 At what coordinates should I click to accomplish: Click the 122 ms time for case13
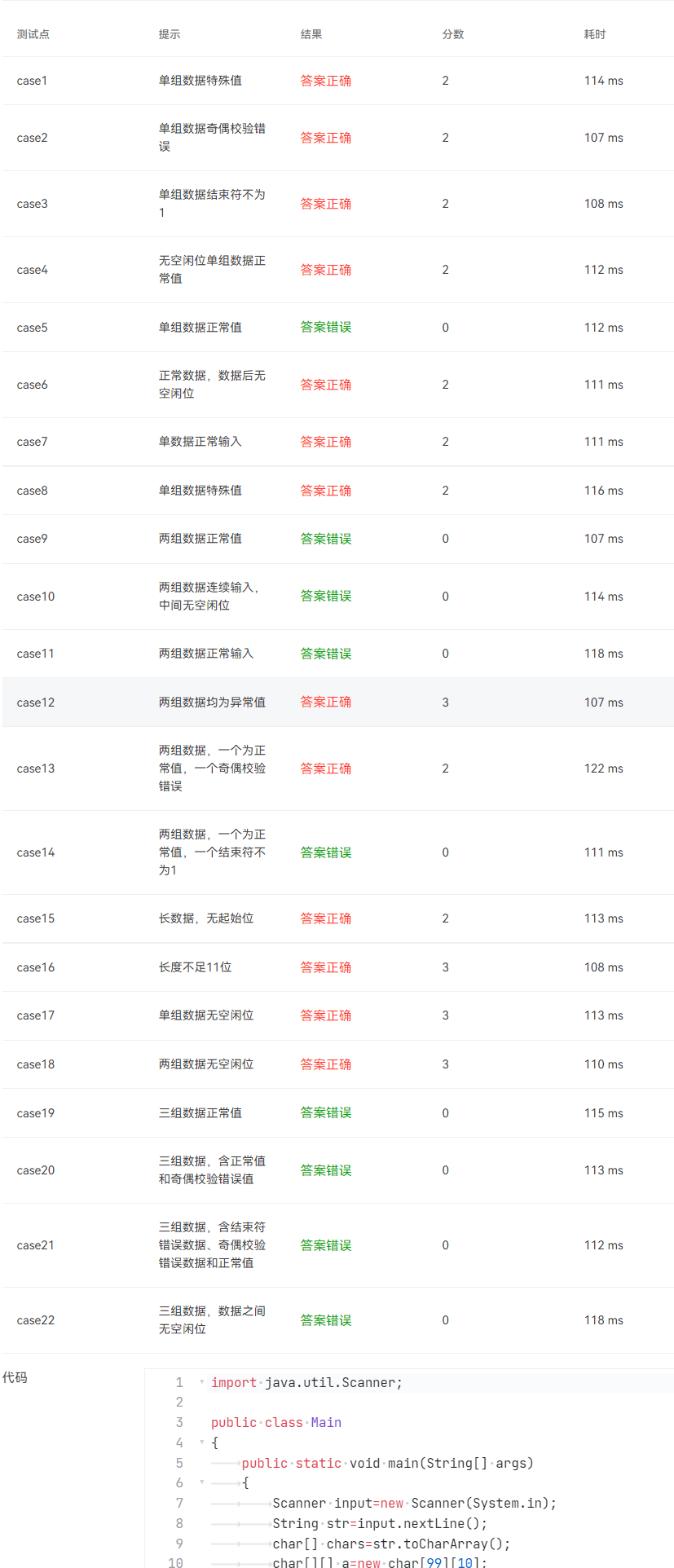pyautogui.click(x=603, y=769)
